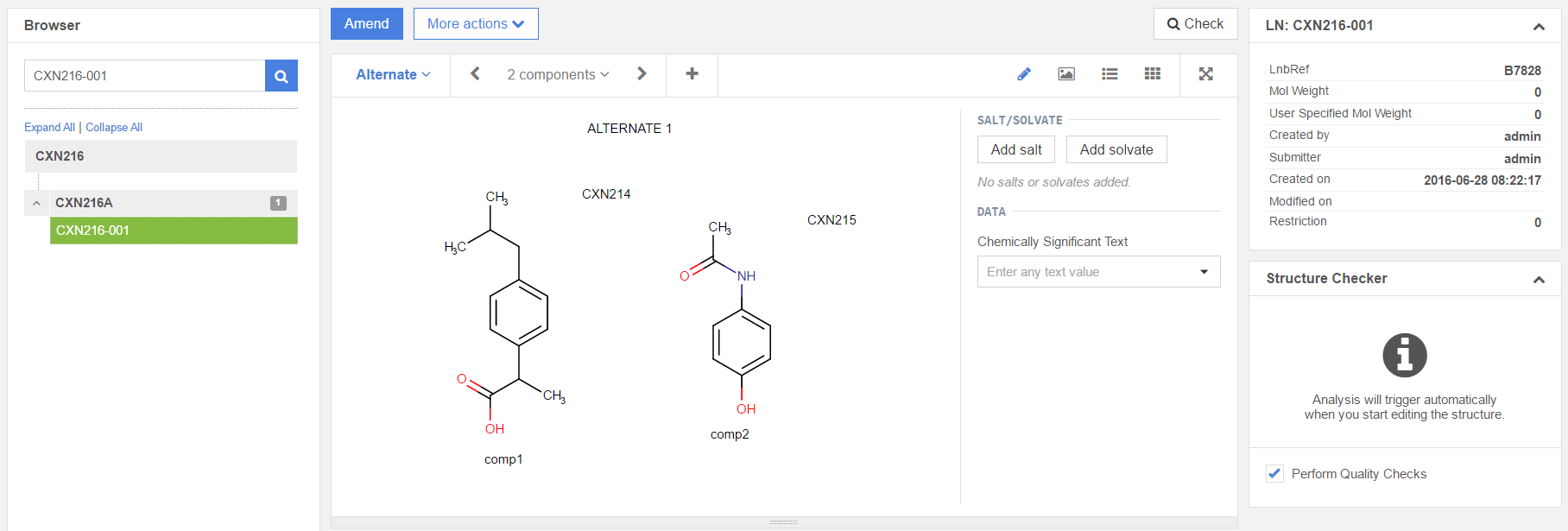
Task: Click the Add salt button
Action: tap(1015, 149)
